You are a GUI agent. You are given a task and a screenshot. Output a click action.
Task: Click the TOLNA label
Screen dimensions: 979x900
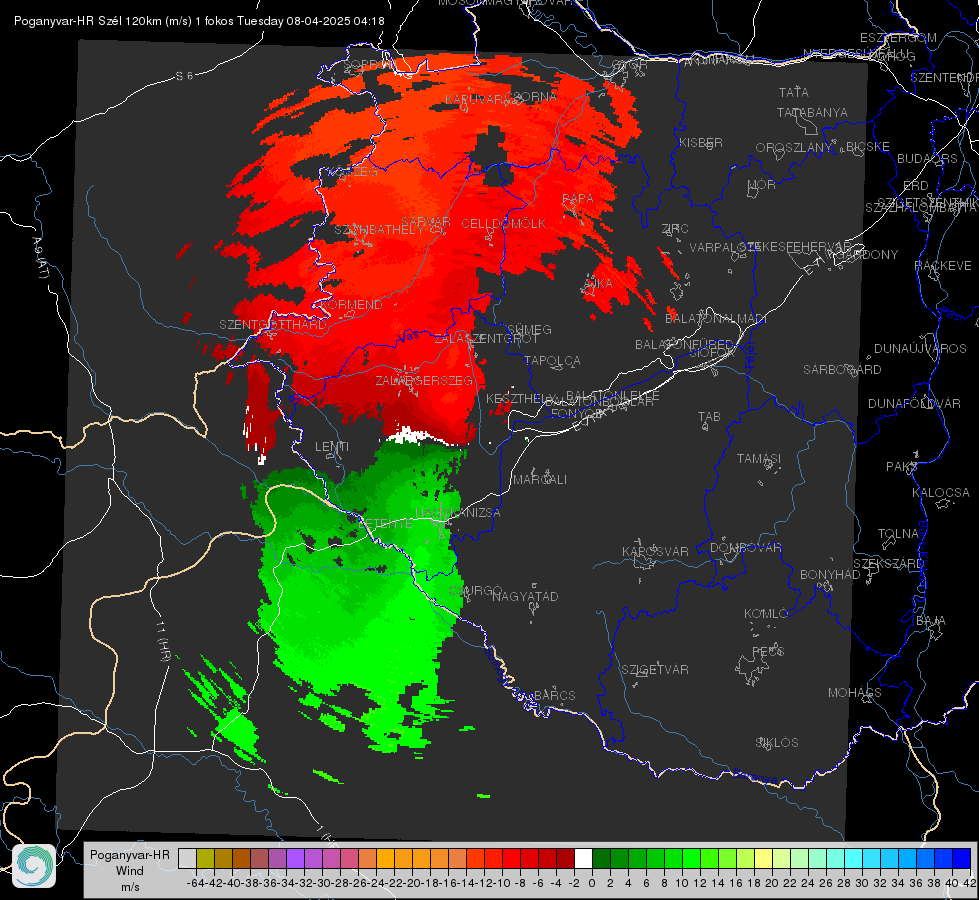coord(898,534)
